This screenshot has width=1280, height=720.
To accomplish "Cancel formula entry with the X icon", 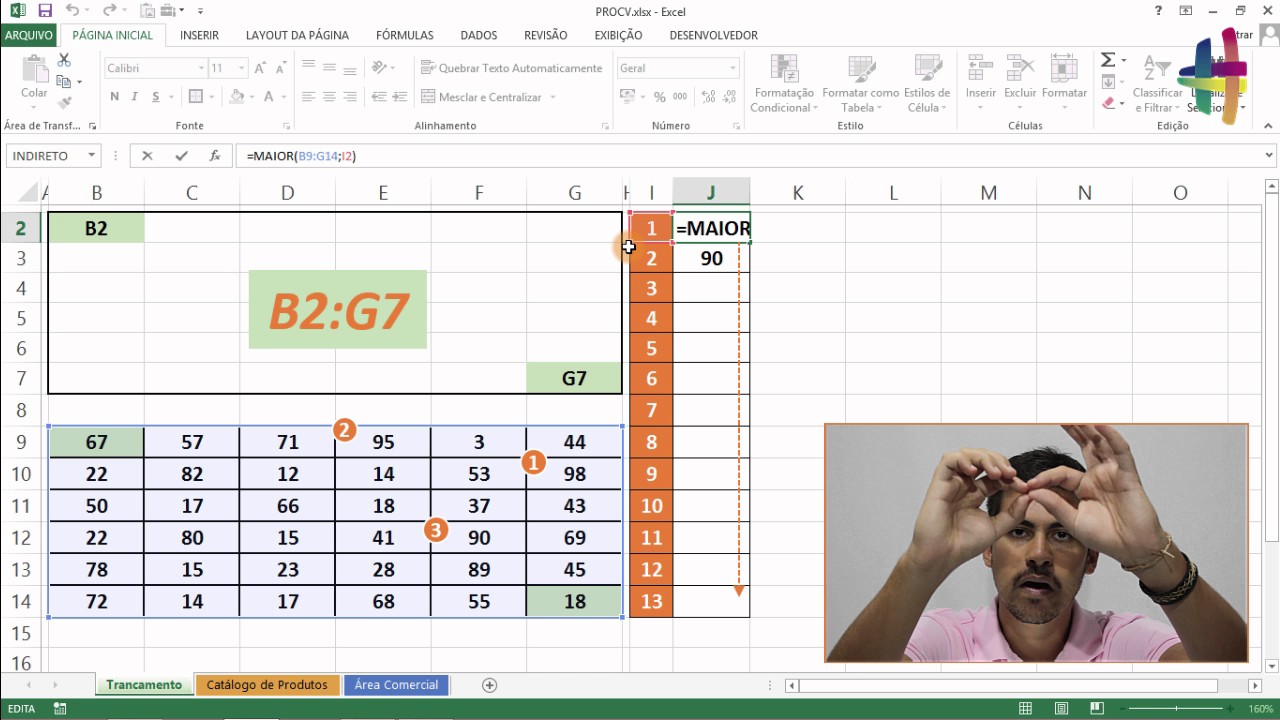I will (x=147, y=156).
